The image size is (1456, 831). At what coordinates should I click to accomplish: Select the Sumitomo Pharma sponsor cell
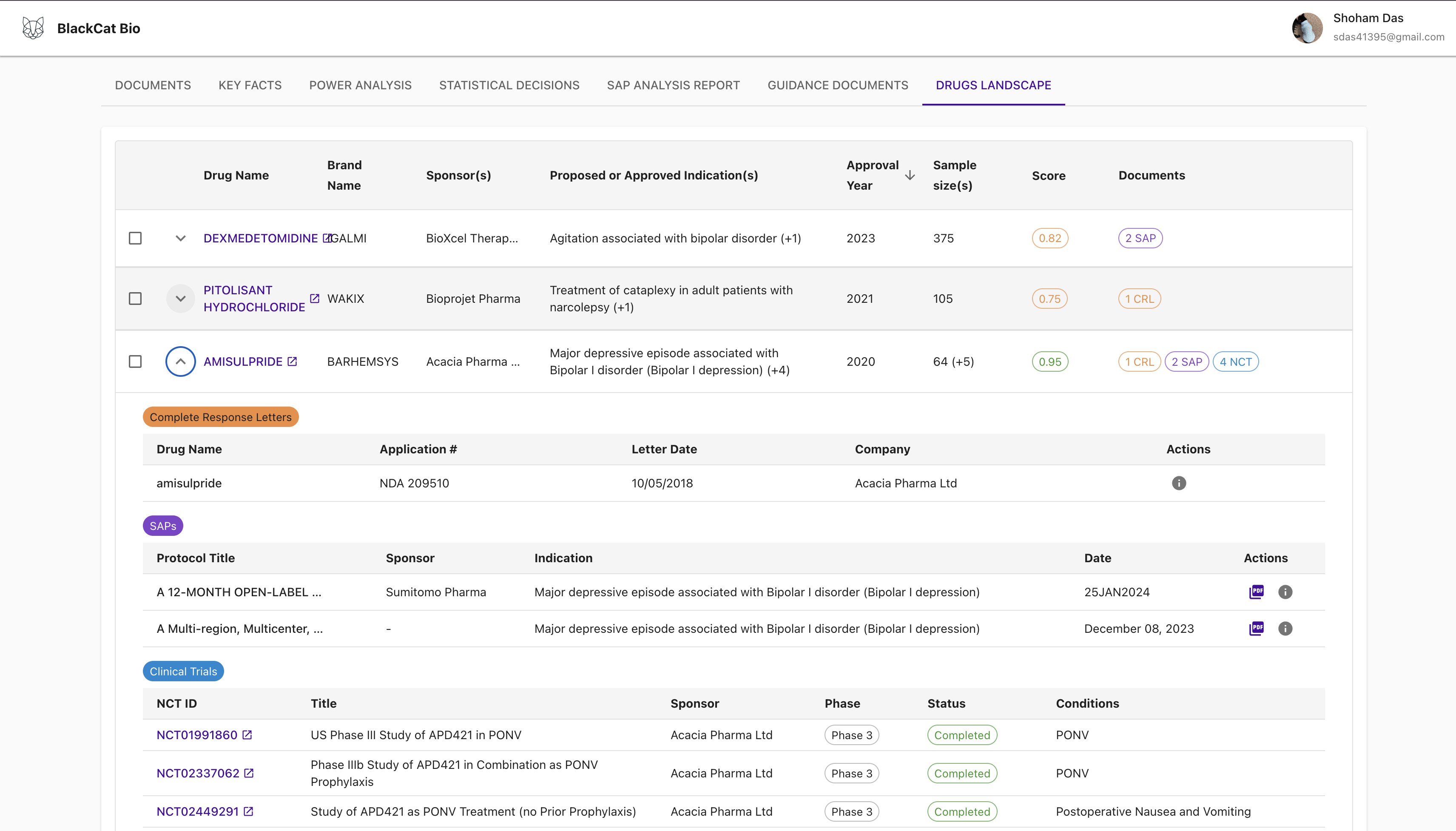pyautogui.click(x=436, y=592)
